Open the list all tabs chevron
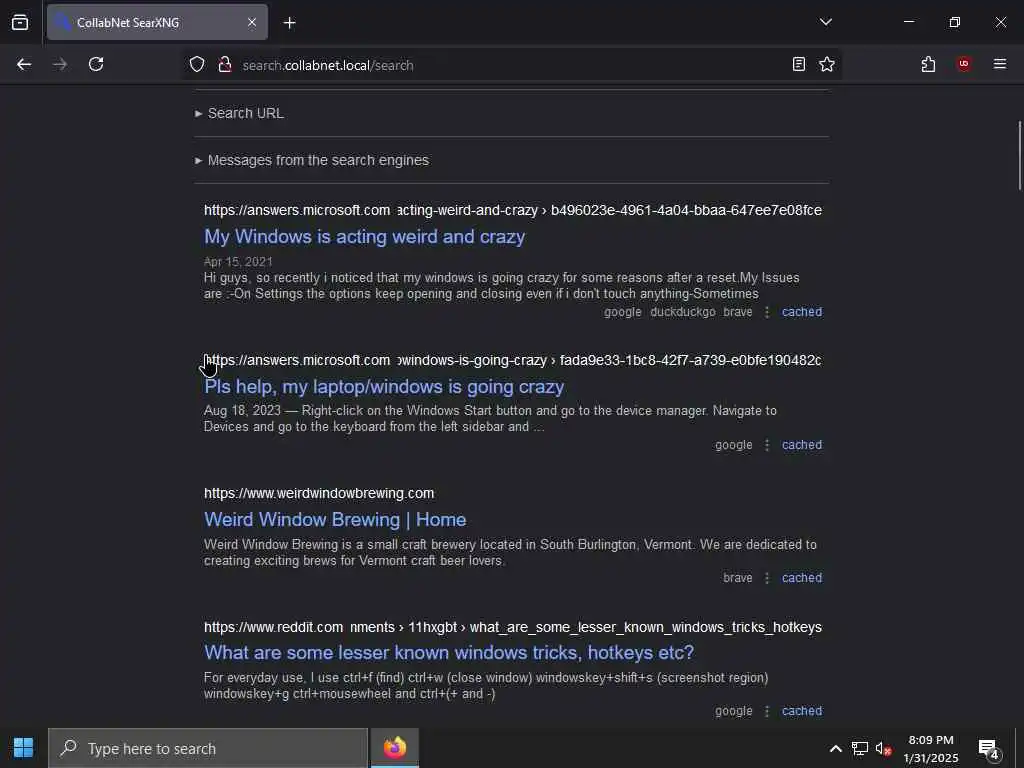The height and width of the screenshot is (768, 1024). pyautogui.click(x=825, y=22)
